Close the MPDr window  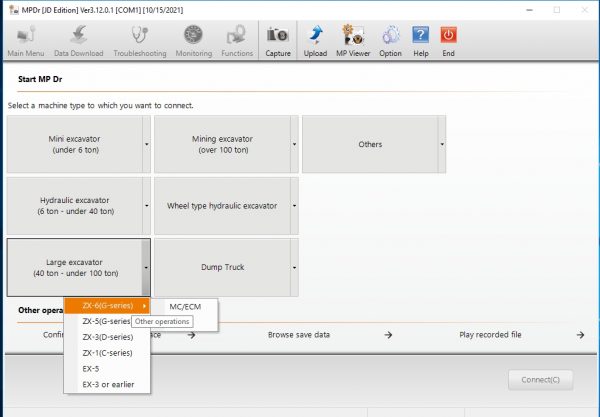585,10
